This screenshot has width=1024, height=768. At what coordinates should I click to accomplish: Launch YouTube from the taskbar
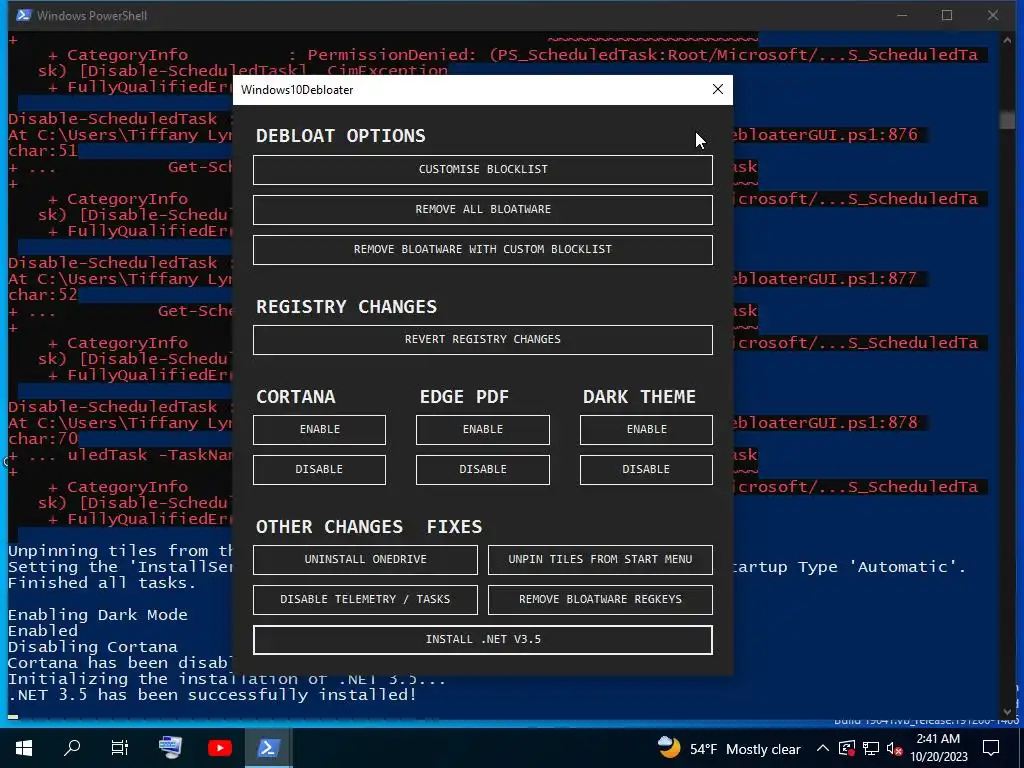pyautogui.click(x=219, y=748)
